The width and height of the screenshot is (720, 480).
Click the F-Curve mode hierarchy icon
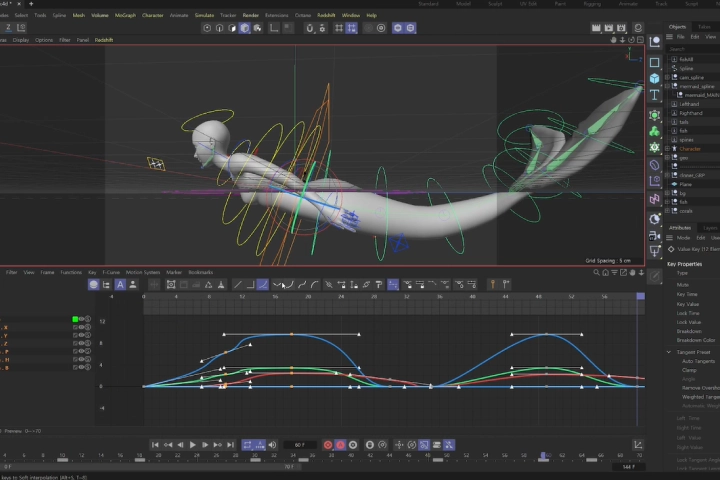(x=107, y=285)
